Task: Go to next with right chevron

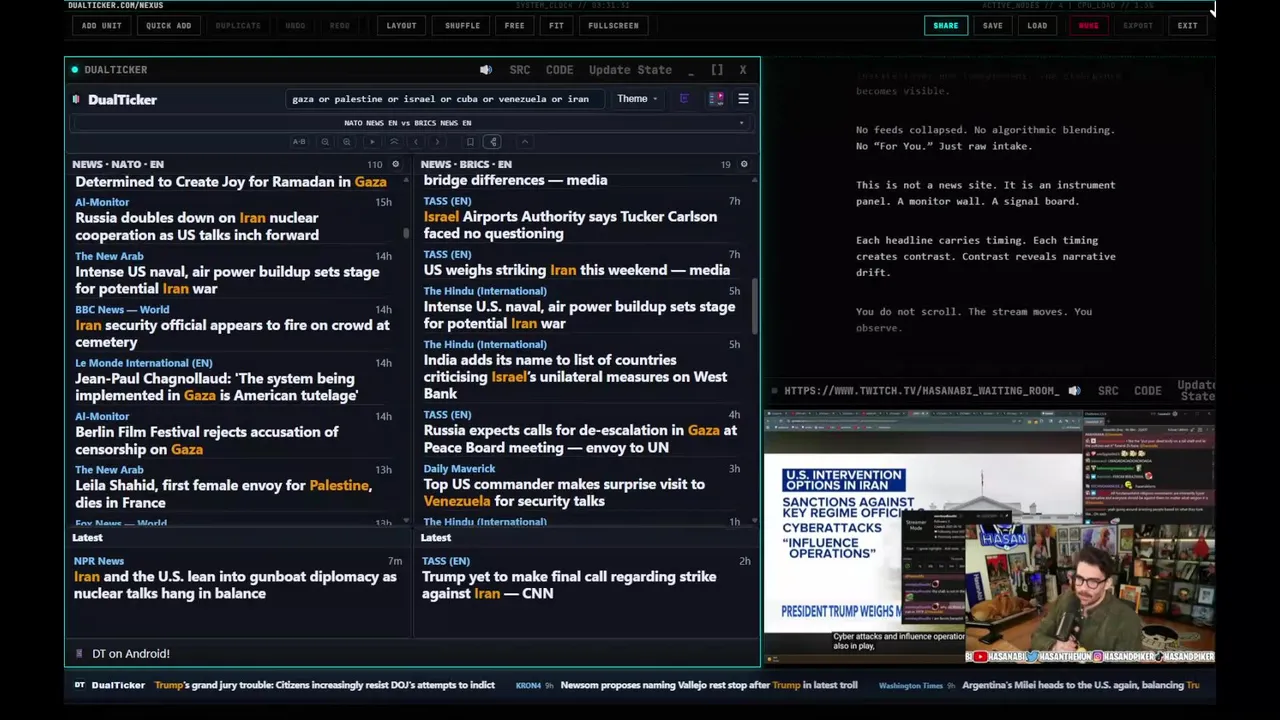Action: [x=437, y=142]
